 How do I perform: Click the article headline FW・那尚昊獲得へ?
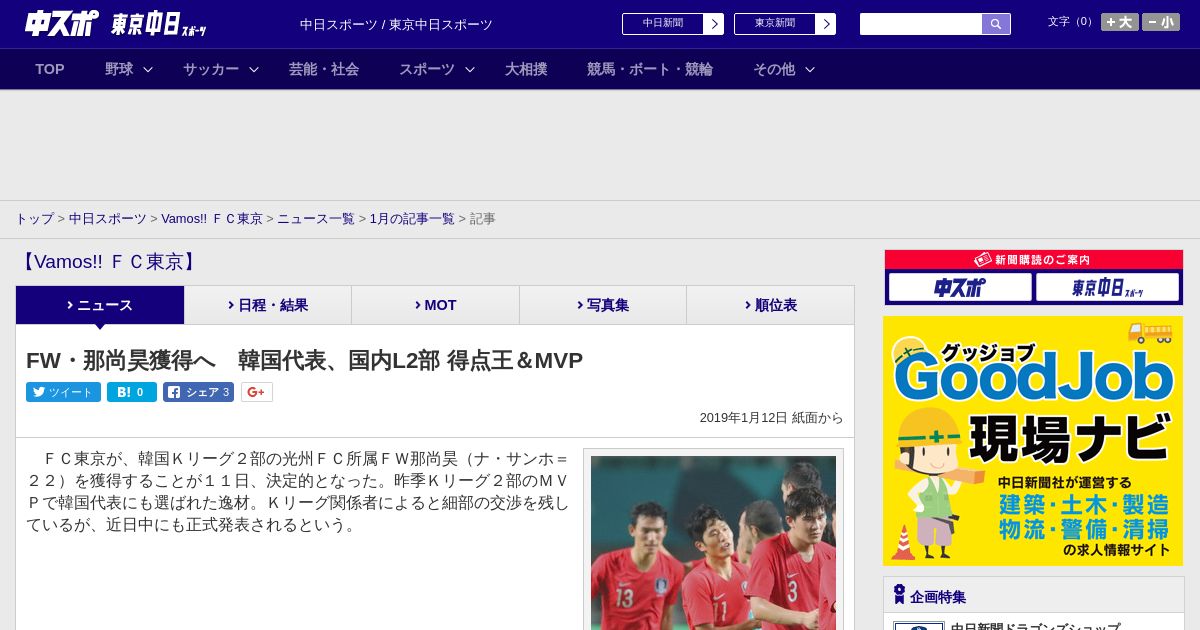click(x=304, y=361)
